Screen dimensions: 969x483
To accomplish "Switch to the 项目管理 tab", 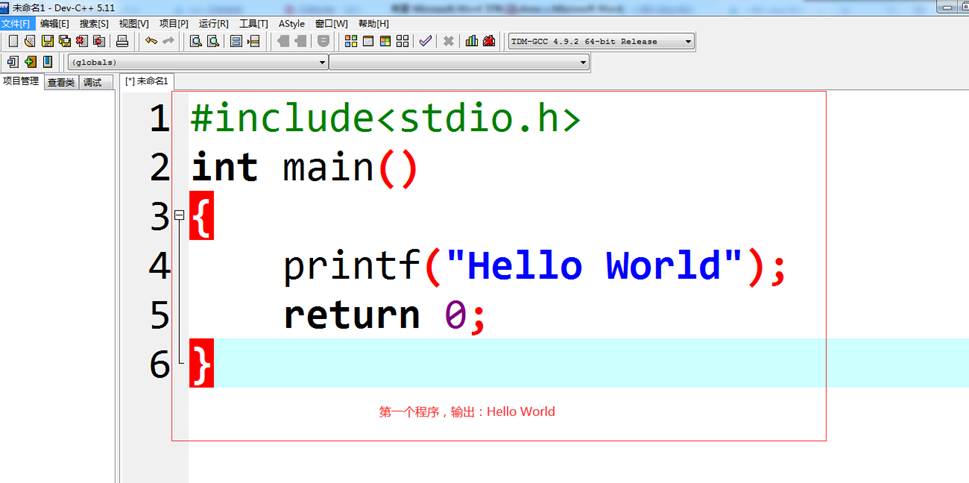I will (x=21, y=81).
